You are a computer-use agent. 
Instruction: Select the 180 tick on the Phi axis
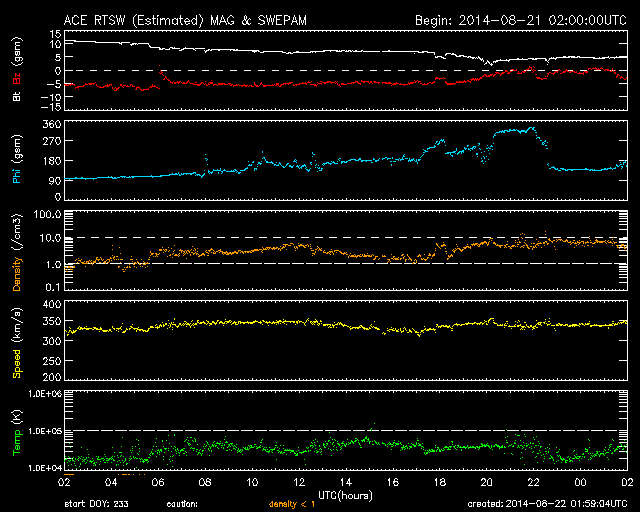(52, 161)
